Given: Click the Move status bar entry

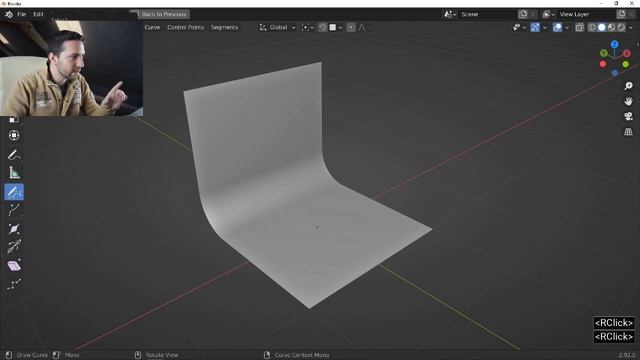Looking at the screenshot, I should 66,355.
